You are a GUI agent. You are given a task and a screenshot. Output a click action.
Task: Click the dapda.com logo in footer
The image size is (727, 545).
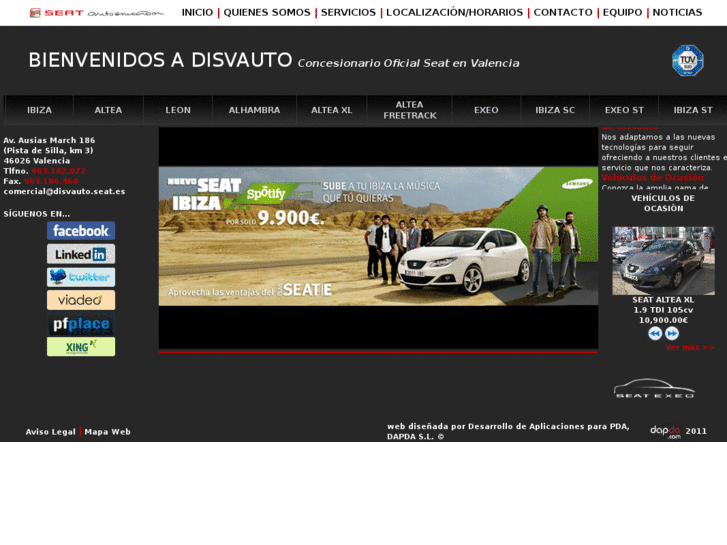(x=665, y=432)
